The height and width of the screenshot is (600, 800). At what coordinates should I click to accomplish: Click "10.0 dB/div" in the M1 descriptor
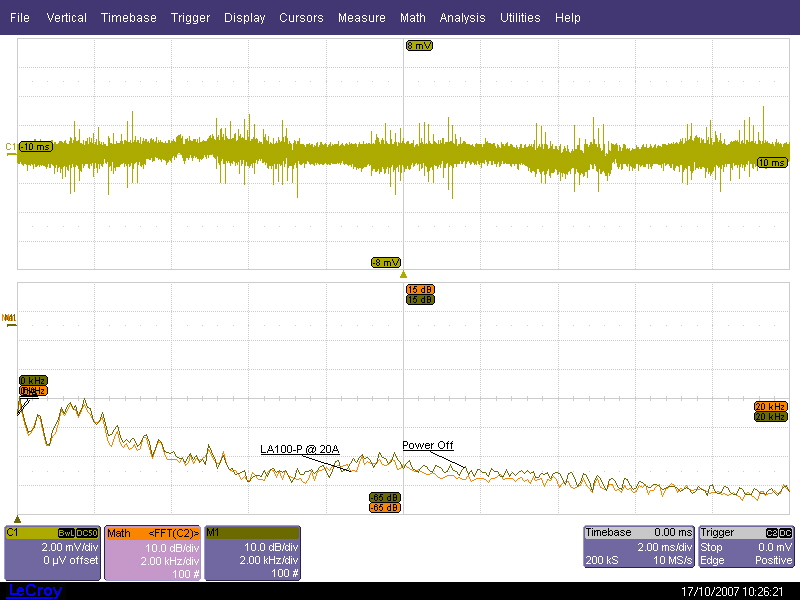click(x=271, y=547)
